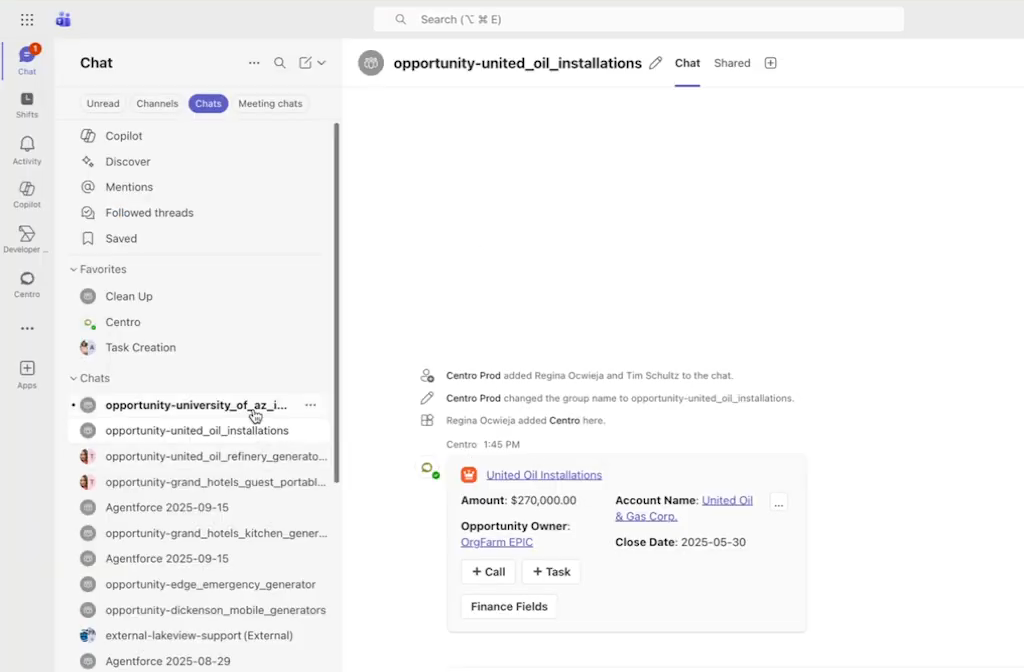Start a new chat with compose icon
The height and width of the screenshot is (672, 1024).
pyautogui.click(x=305, y=63)
